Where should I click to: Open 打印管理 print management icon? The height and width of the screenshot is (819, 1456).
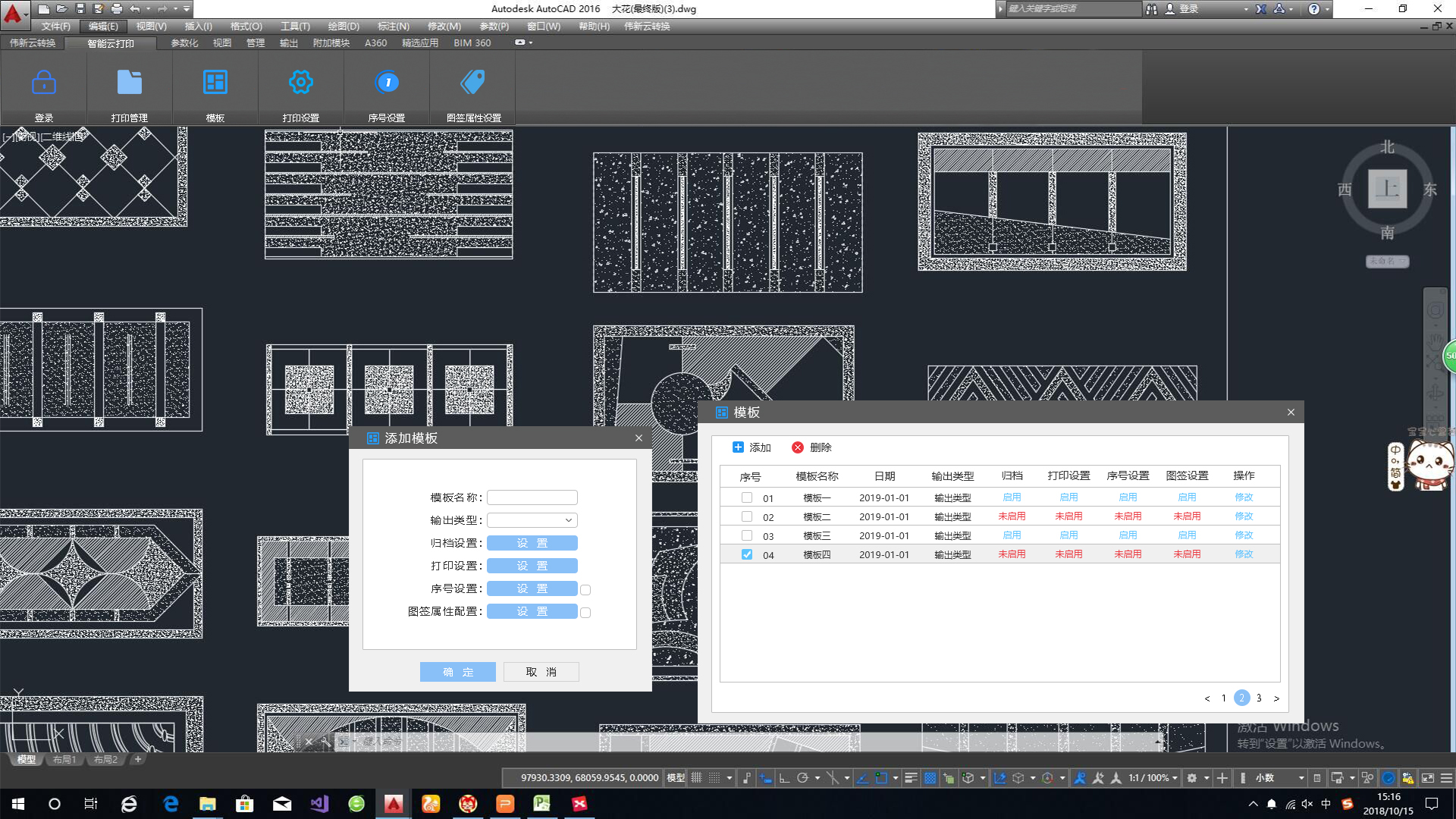coord(130,82)
